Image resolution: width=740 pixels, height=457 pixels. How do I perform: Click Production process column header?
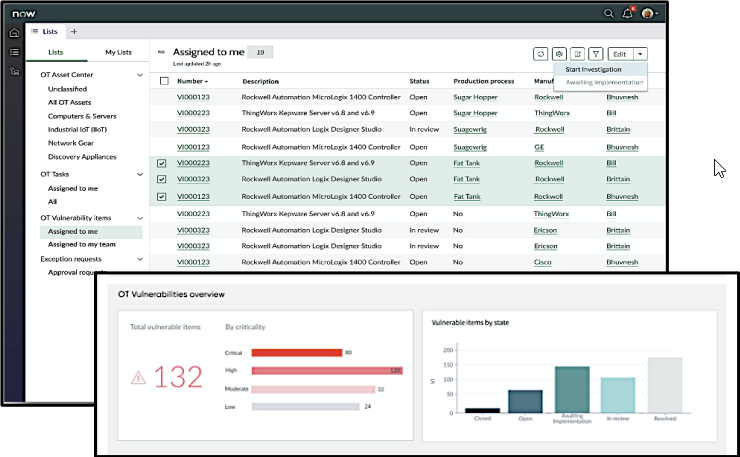[483, 82]
